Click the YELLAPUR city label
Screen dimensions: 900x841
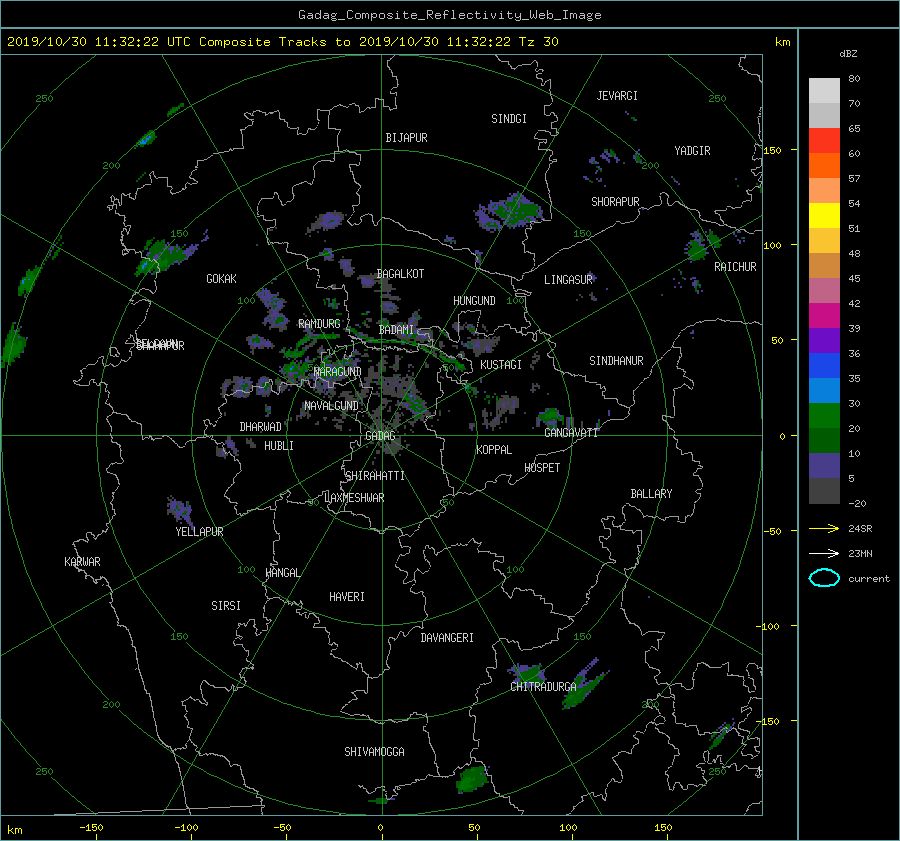199,532
